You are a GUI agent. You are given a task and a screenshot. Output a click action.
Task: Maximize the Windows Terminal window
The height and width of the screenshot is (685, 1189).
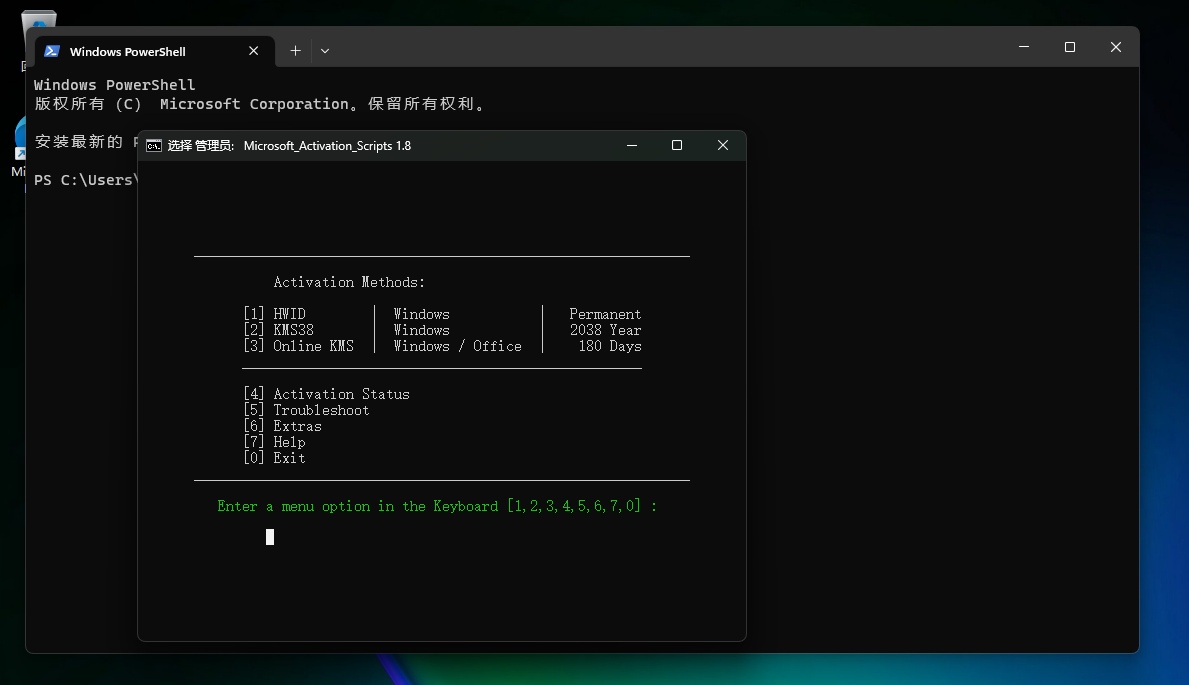[1070, 47]
